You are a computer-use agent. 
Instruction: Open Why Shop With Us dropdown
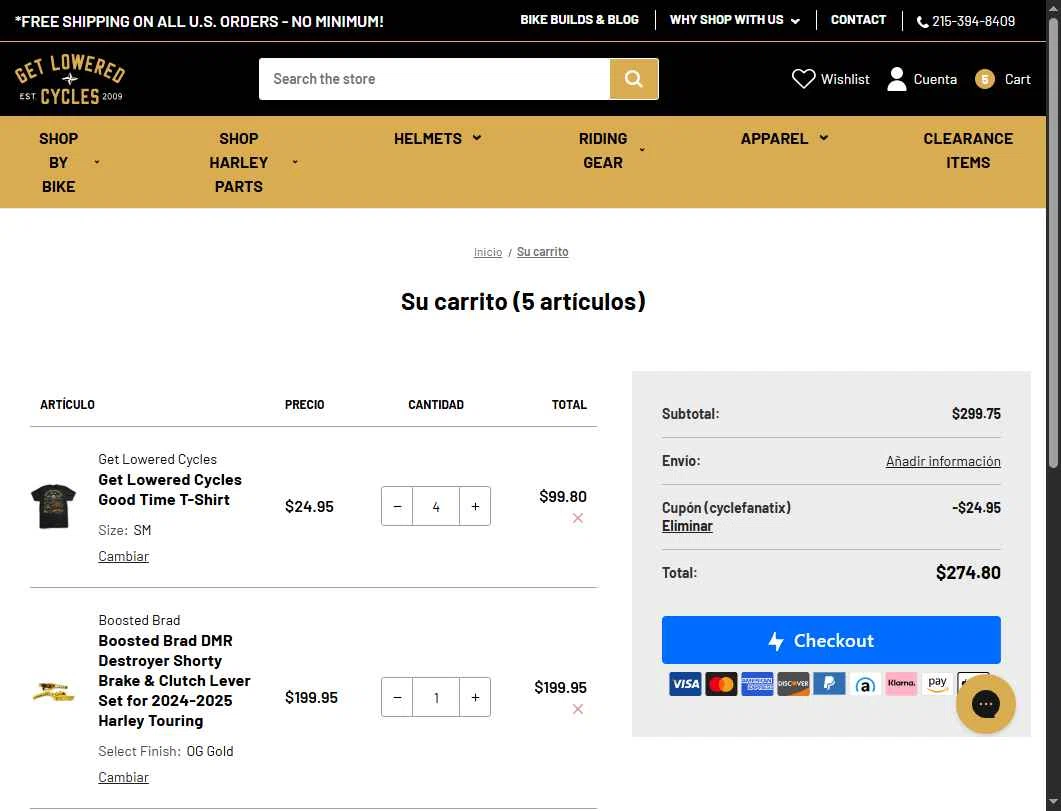tap(735, 20)
